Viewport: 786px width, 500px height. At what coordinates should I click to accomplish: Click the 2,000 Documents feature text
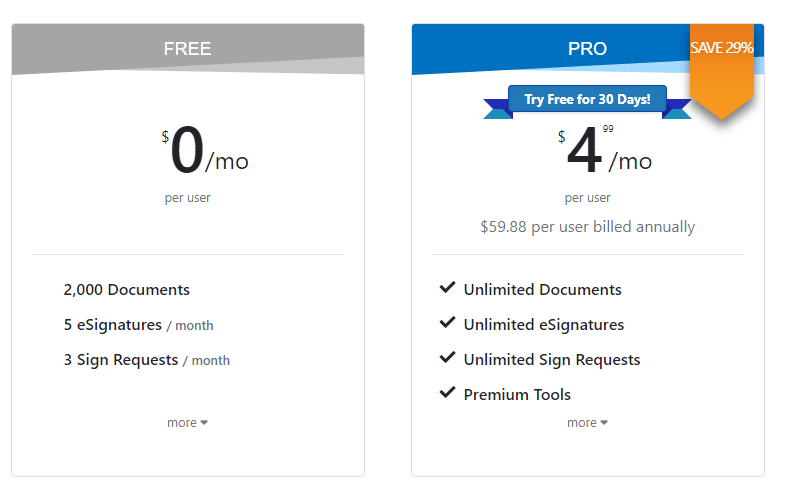pos(126,290)
